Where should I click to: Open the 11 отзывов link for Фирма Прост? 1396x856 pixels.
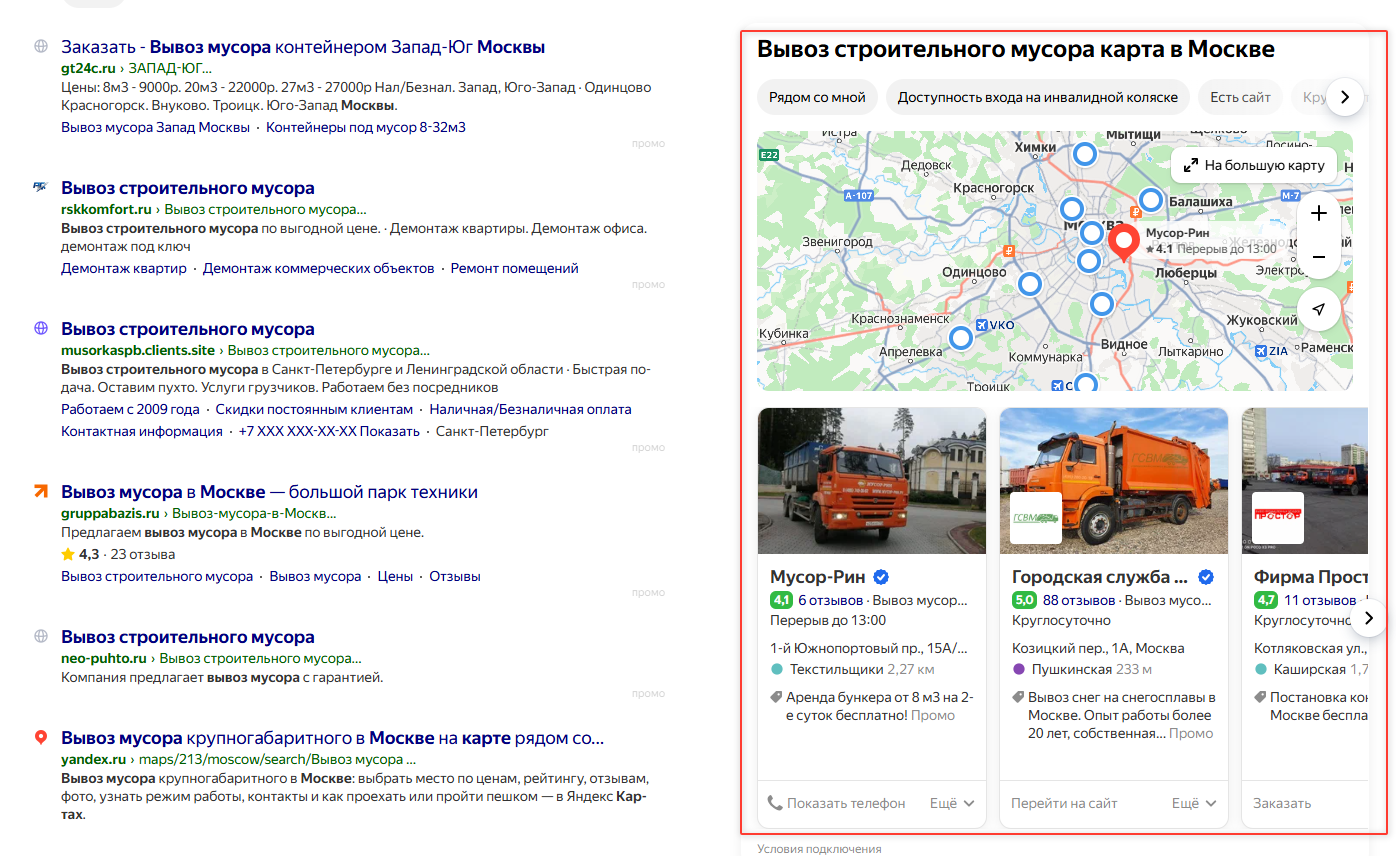[x=1320, y=601]
